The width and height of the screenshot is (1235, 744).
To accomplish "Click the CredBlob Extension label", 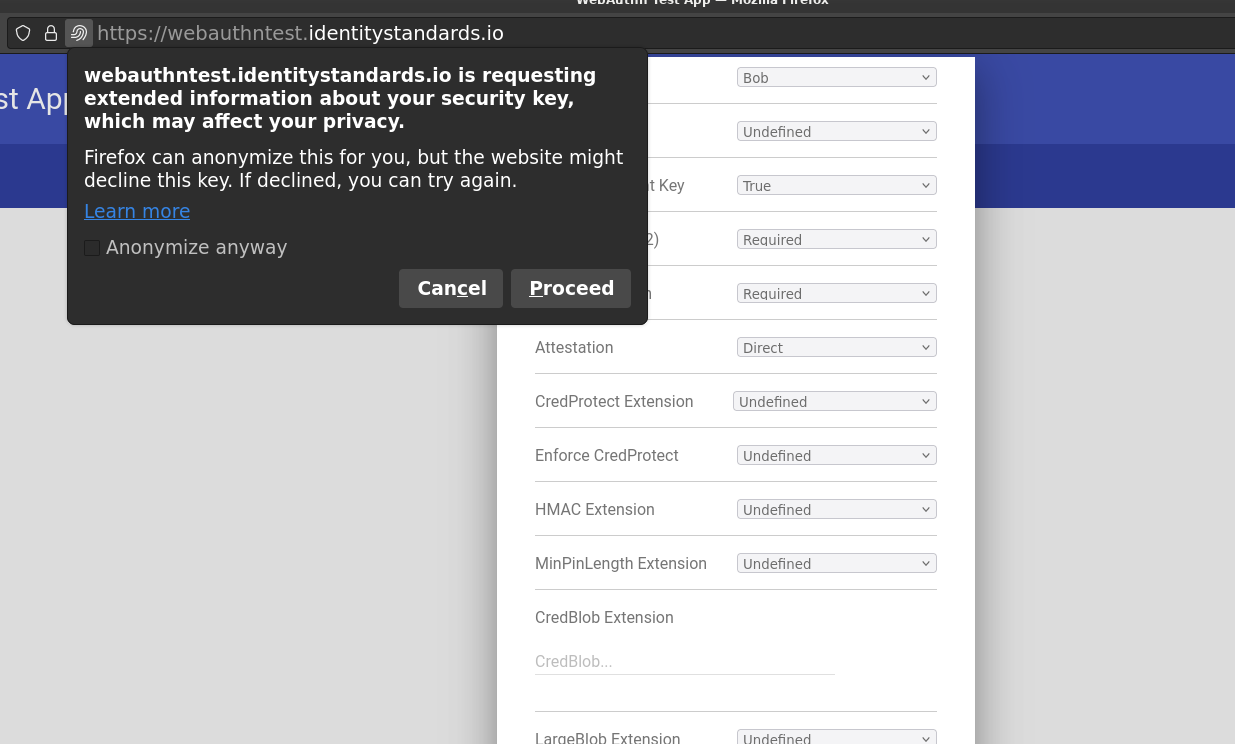I will coord(604,617).
